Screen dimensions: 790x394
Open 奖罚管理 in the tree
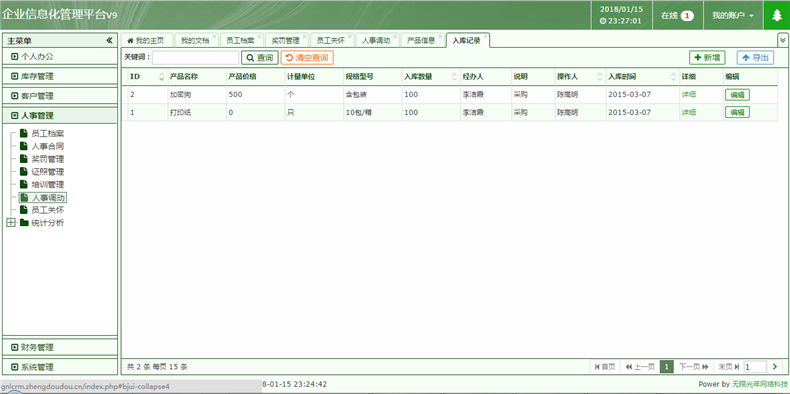(x=47, y=159)
